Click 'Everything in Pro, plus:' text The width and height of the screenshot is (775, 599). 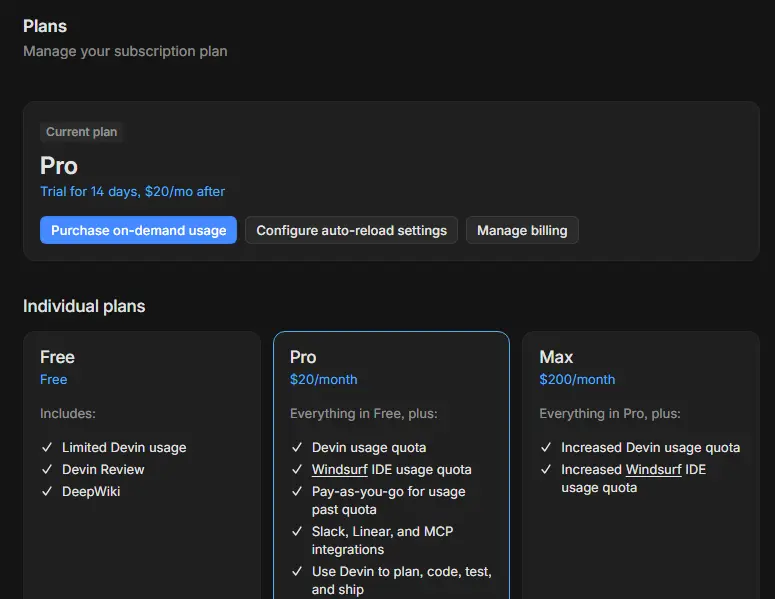[x=610, y=414]
